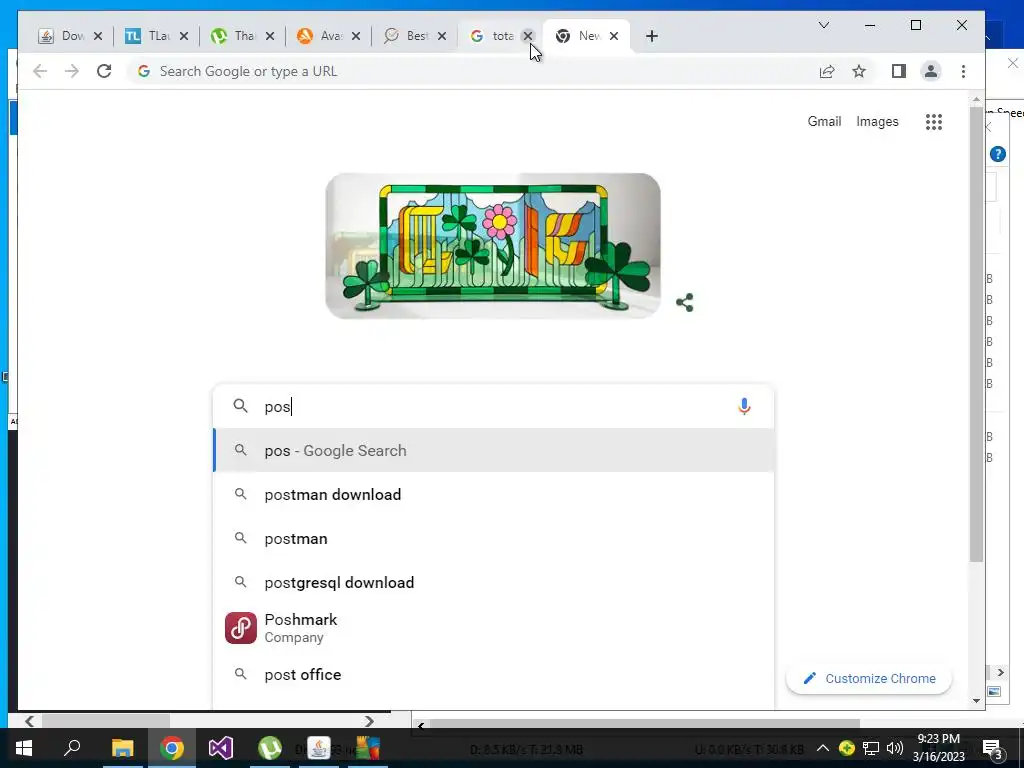Close the 'New' tab
Viewport: 1024px width, 768px height.
pyautogui.click(x=614, y=36)
